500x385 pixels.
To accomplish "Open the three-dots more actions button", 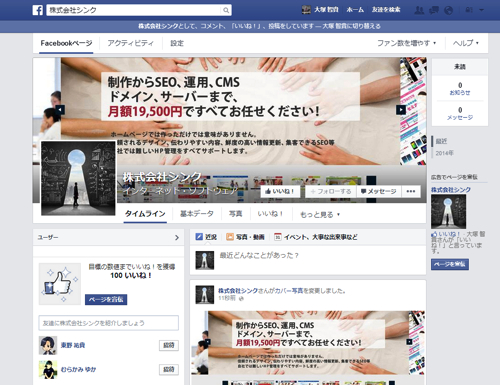I will (x=411, y=191).
